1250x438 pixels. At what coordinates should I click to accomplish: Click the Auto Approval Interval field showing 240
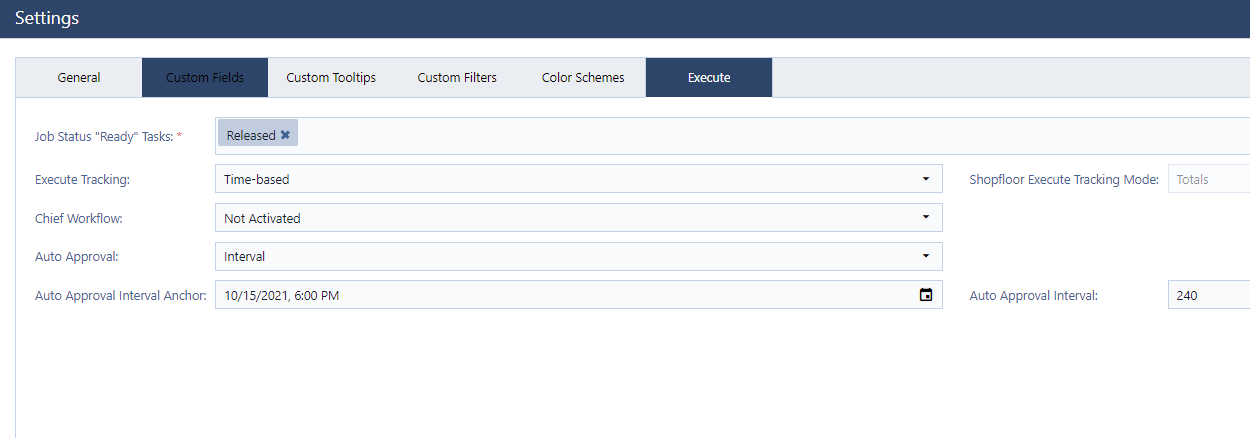click(x=1209, y=295)
